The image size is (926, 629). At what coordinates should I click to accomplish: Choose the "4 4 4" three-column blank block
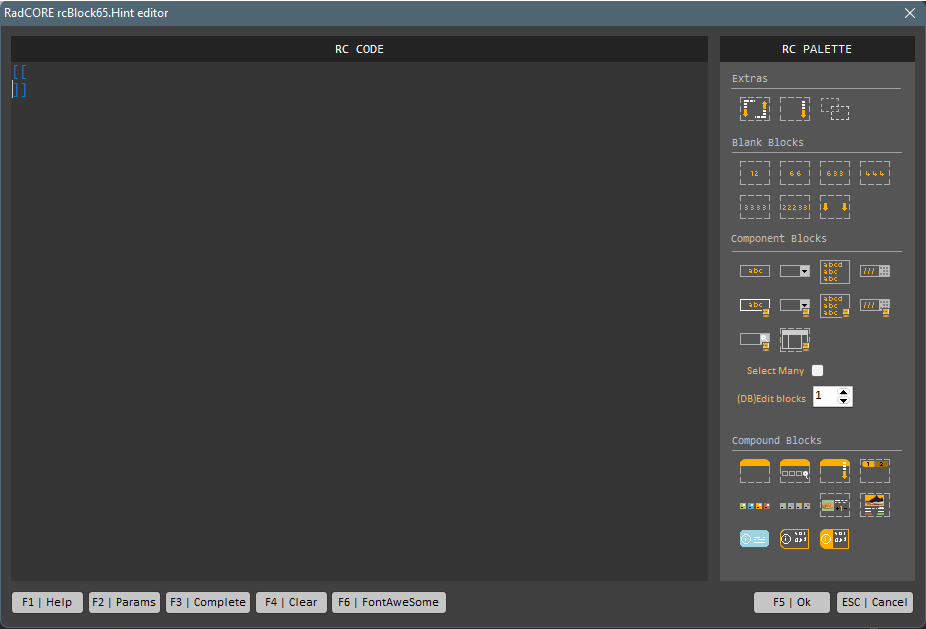[x=875, y=173]
